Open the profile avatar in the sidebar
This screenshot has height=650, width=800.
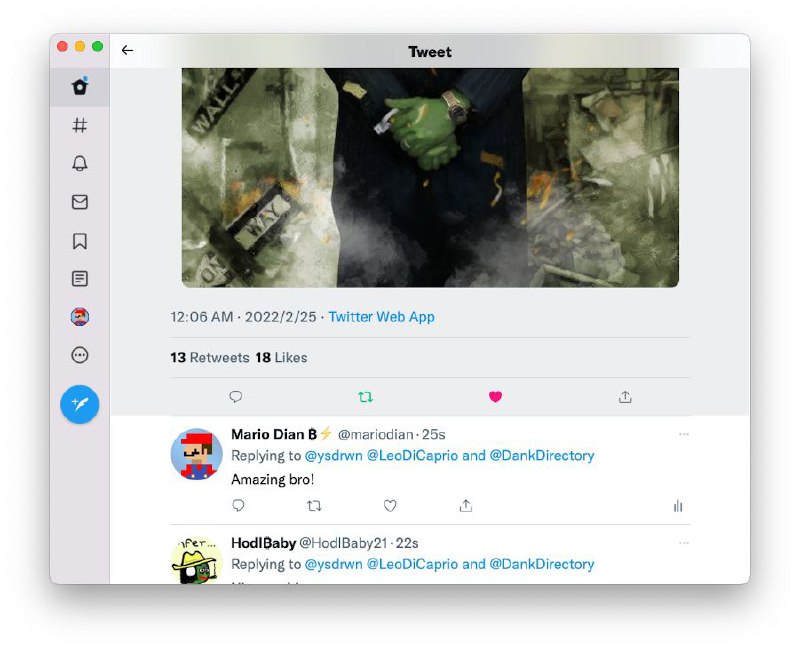(x=80, y=317)
